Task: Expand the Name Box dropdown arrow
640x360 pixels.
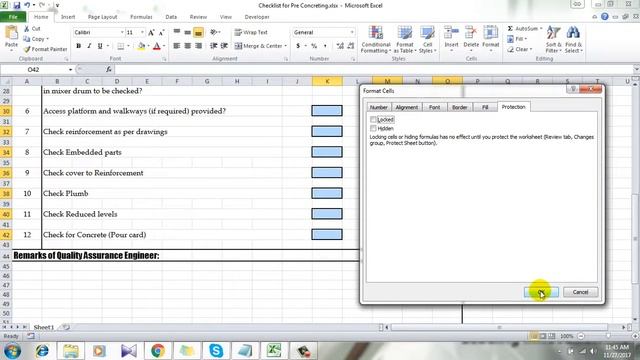Action: (x=70, y=70)
